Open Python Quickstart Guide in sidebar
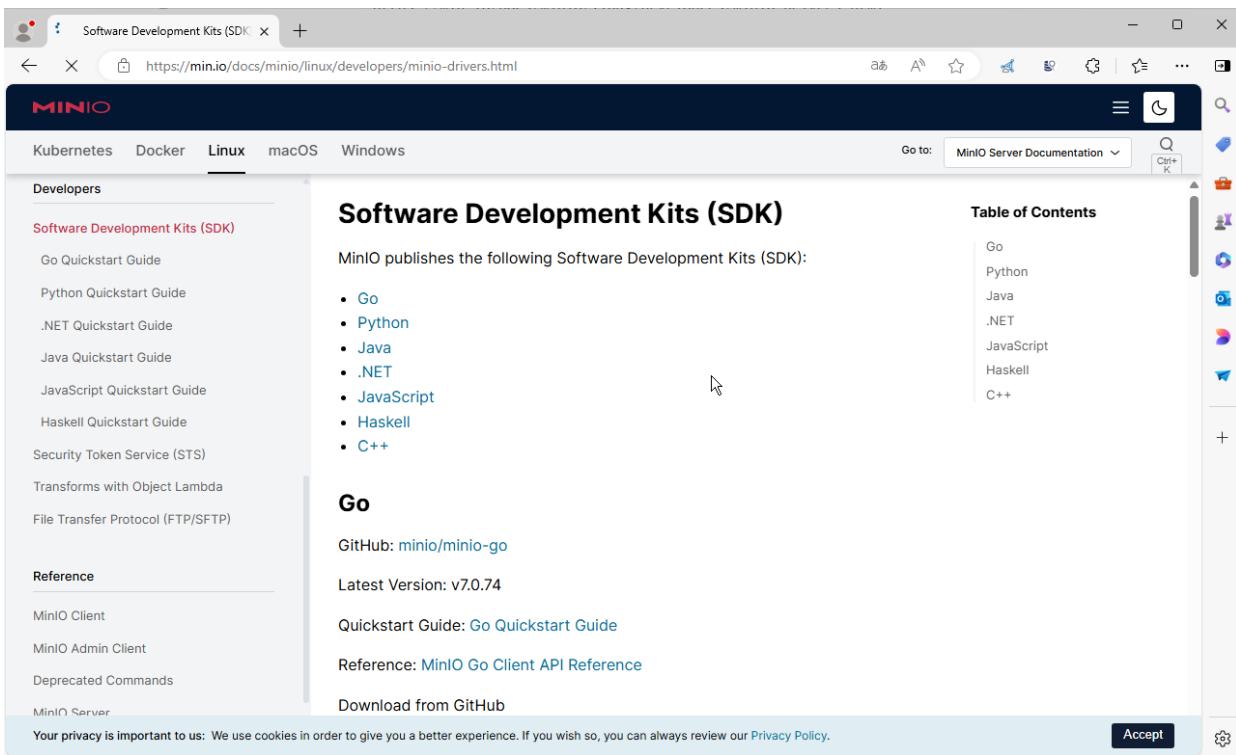 coord(113,293)
